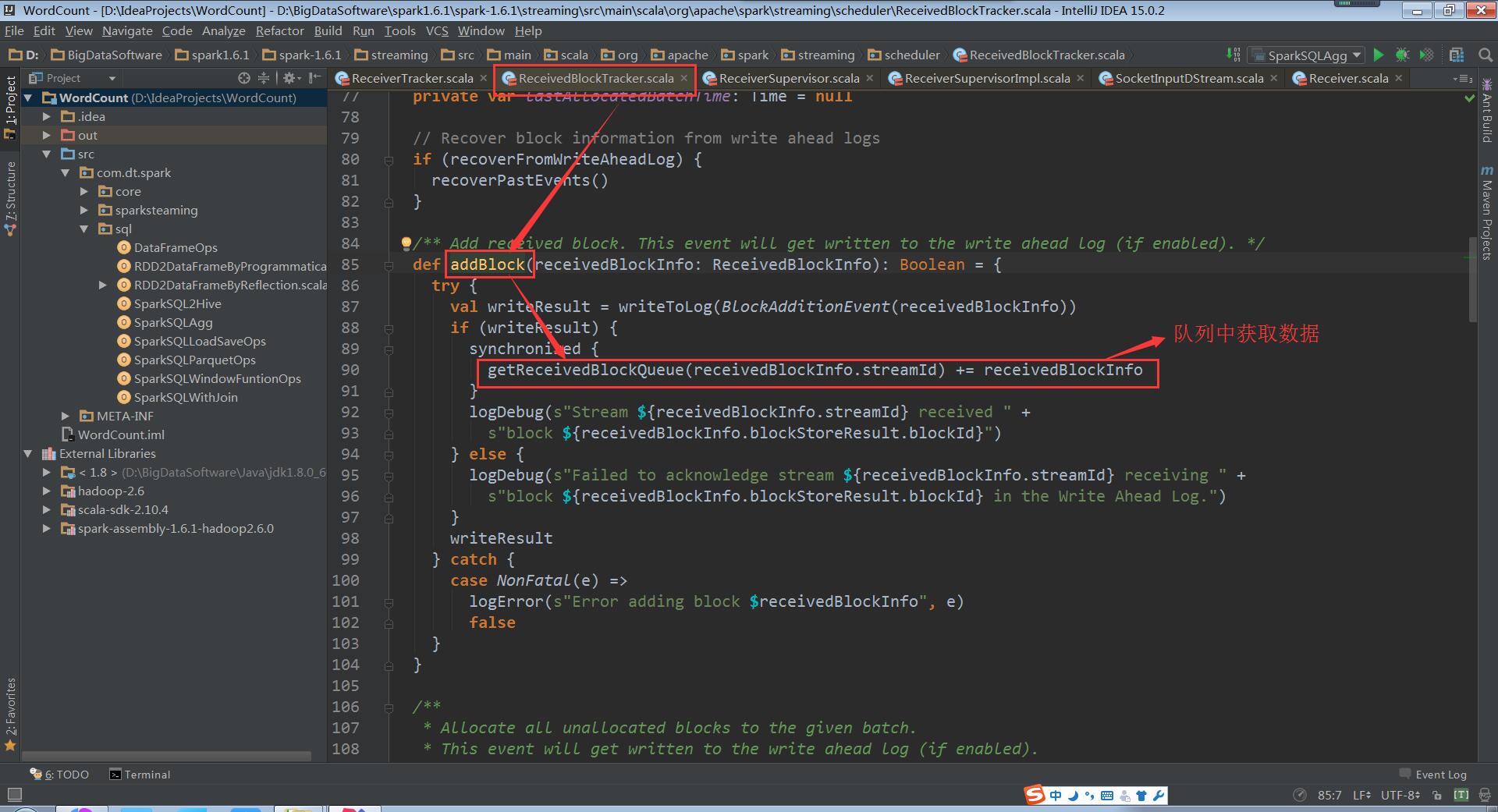The width and height of the screenshot is (1498, 812).
Task: Open the Ant Build side panel
Action: click(x=1486, y=111)
